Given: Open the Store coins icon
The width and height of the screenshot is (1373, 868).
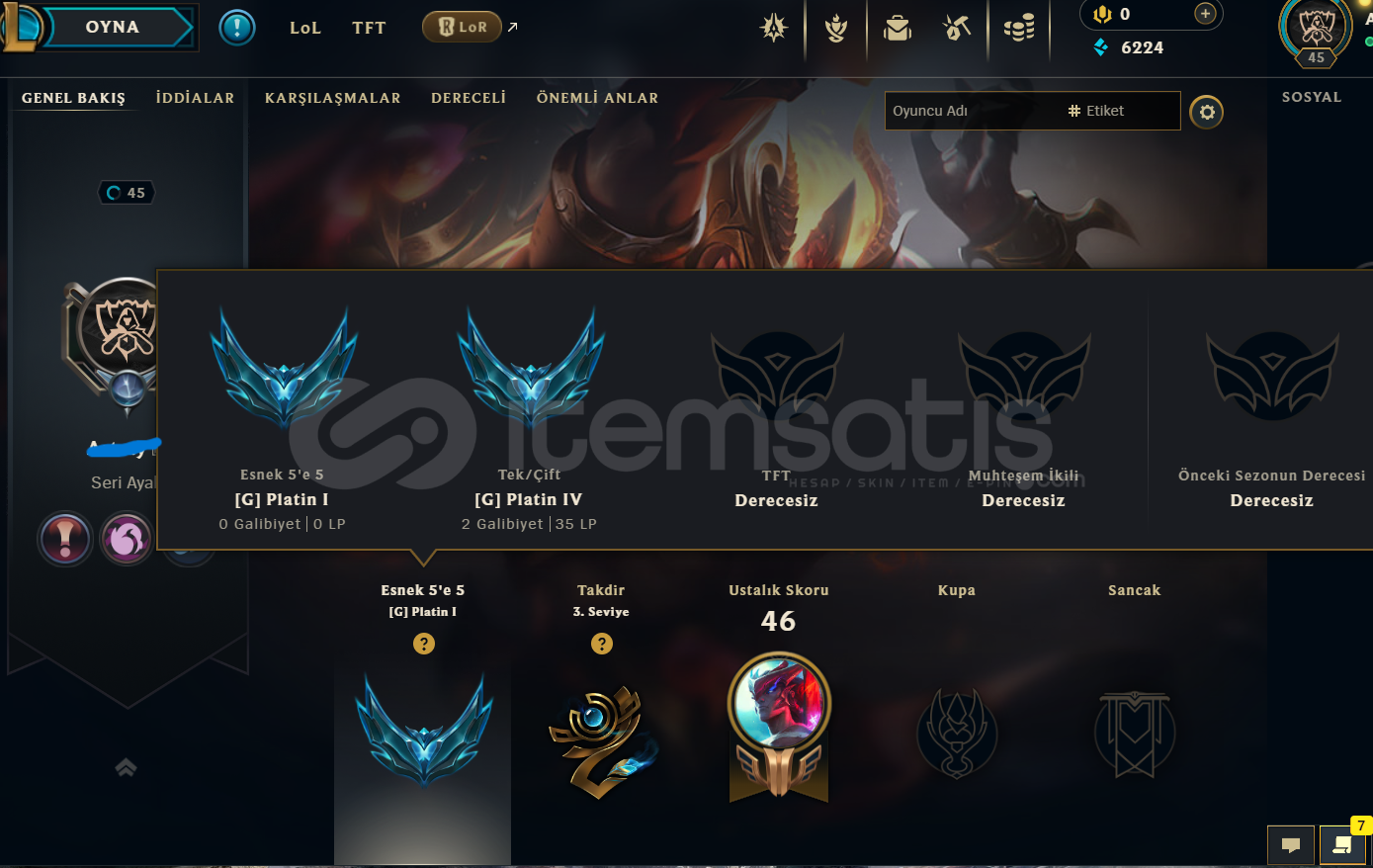Looking at the screenshot, I should point(1019,28).
